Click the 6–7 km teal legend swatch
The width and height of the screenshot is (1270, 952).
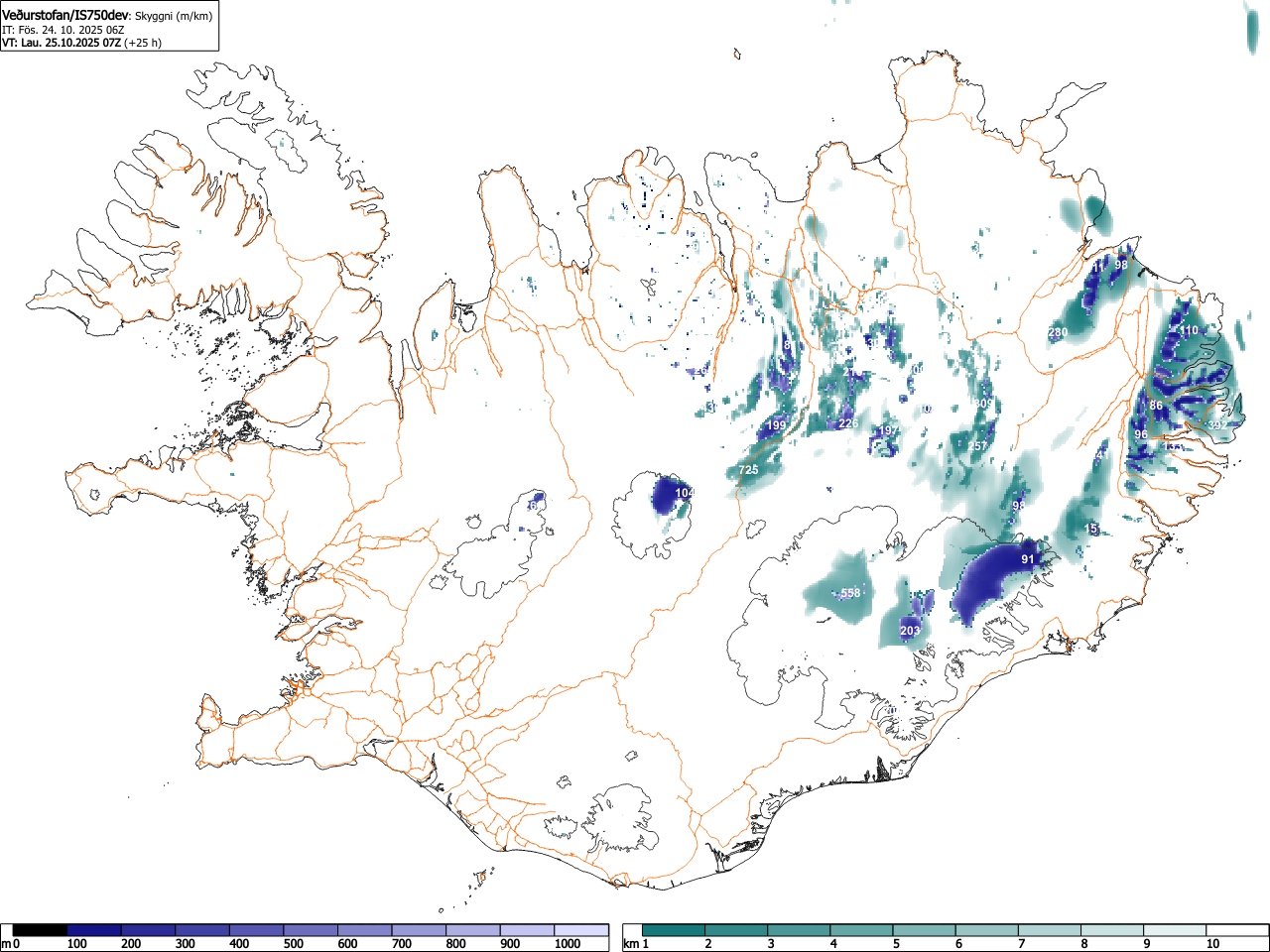(988, 930)
